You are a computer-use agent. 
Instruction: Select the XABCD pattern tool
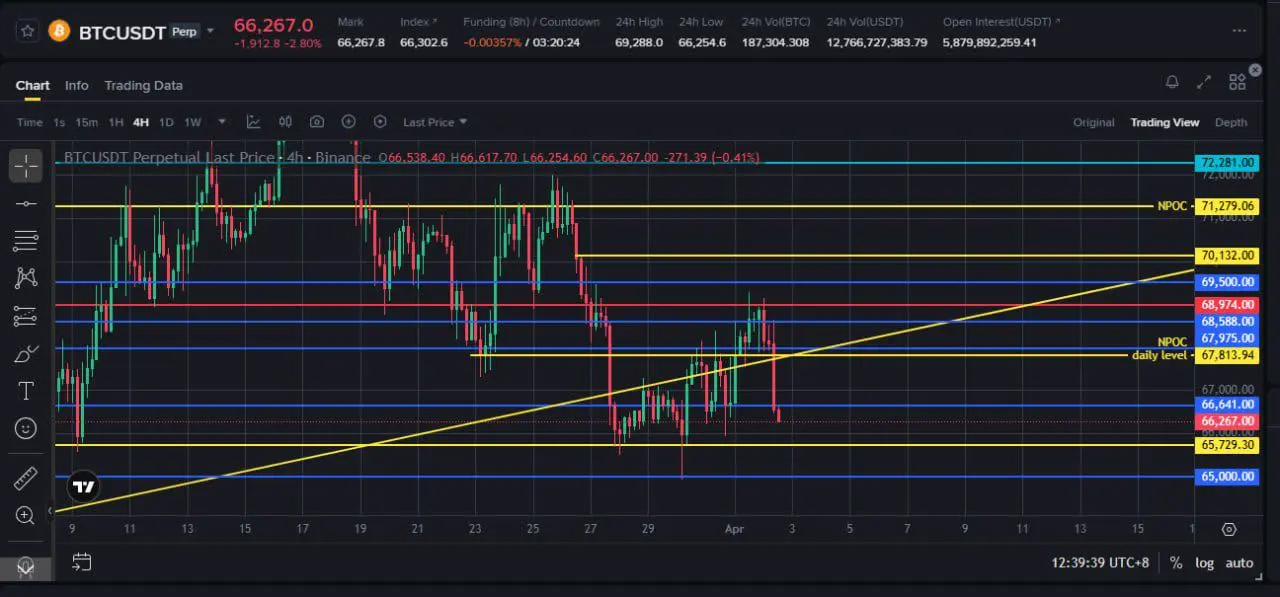26,278
